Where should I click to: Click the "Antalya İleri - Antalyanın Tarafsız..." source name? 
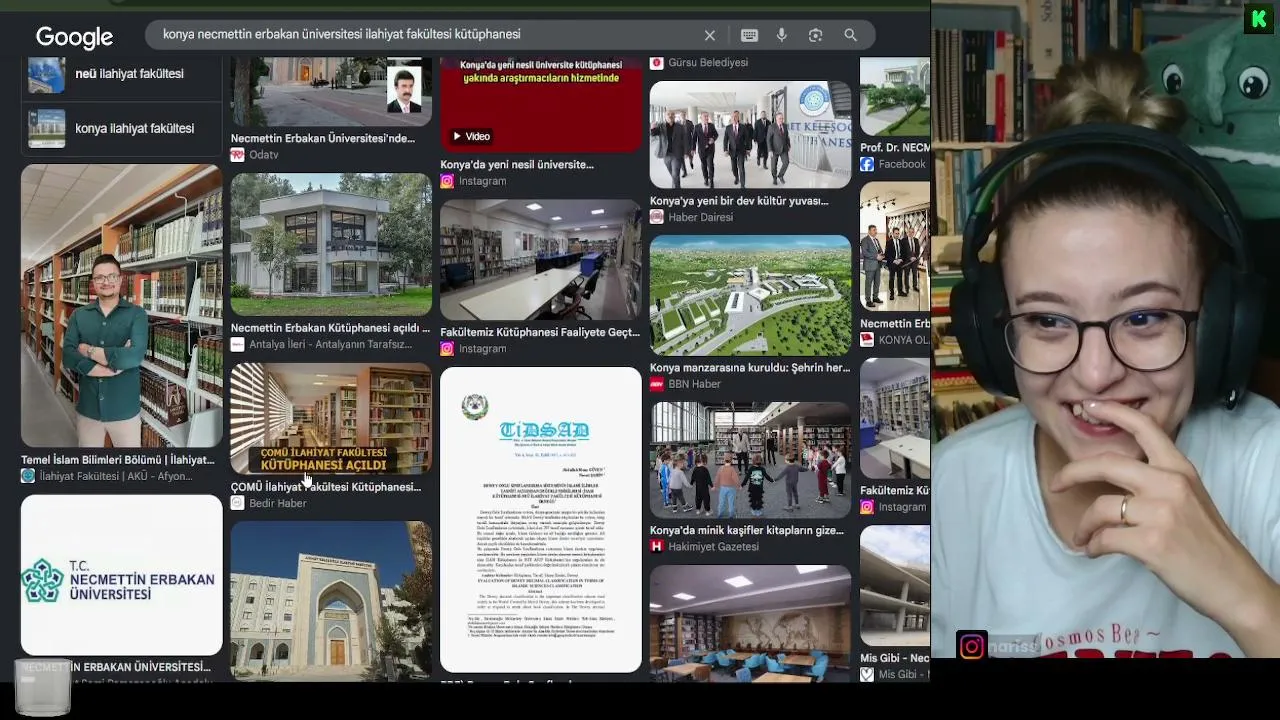click(331, 344)
